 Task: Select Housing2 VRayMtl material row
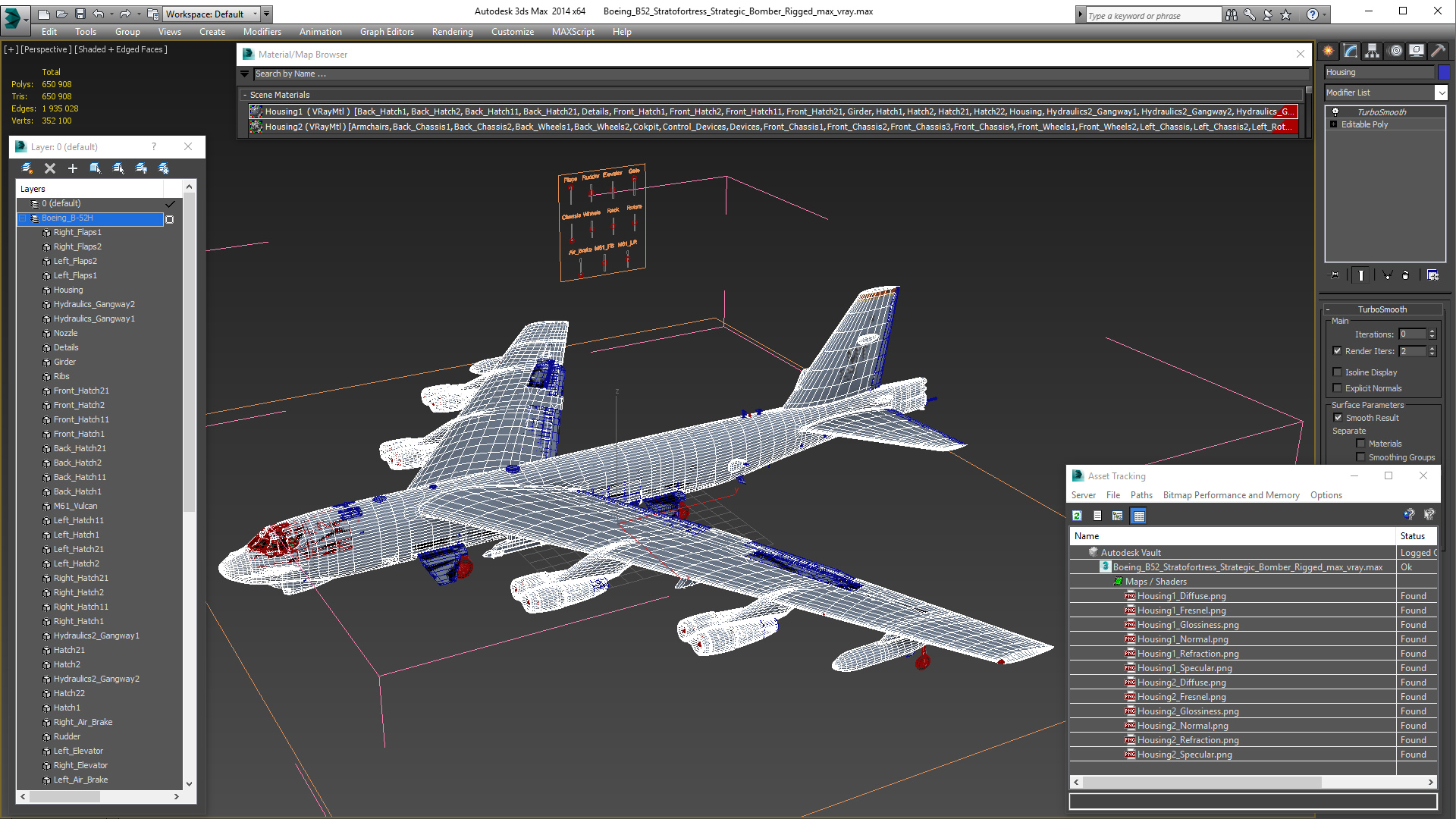773,127
